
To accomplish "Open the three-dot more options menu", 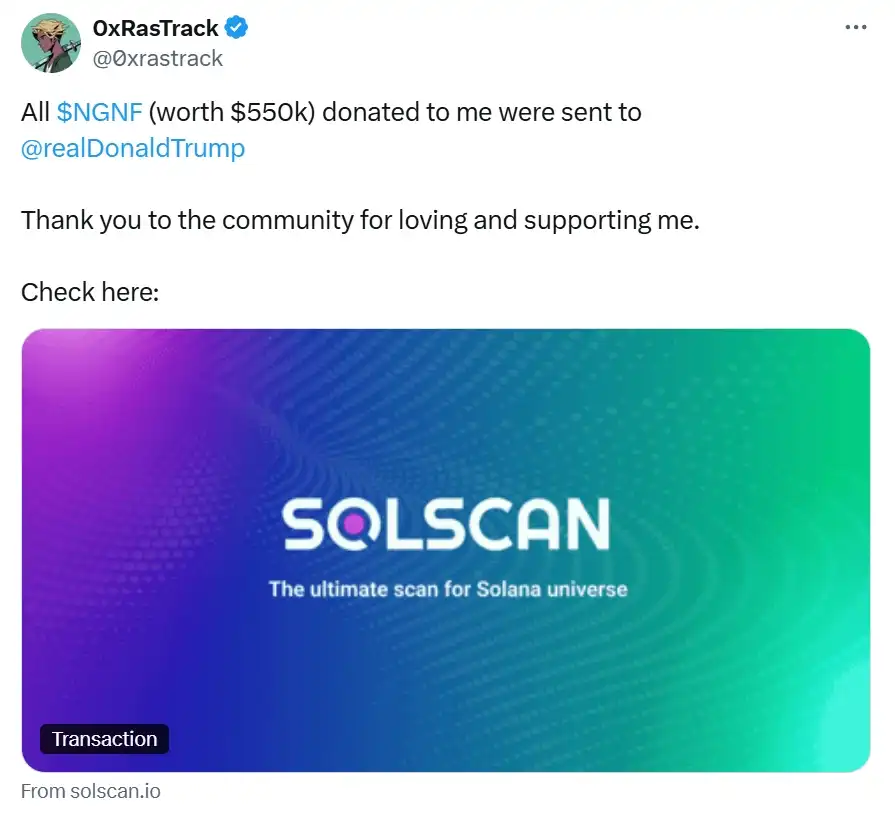I will [856, 27].
